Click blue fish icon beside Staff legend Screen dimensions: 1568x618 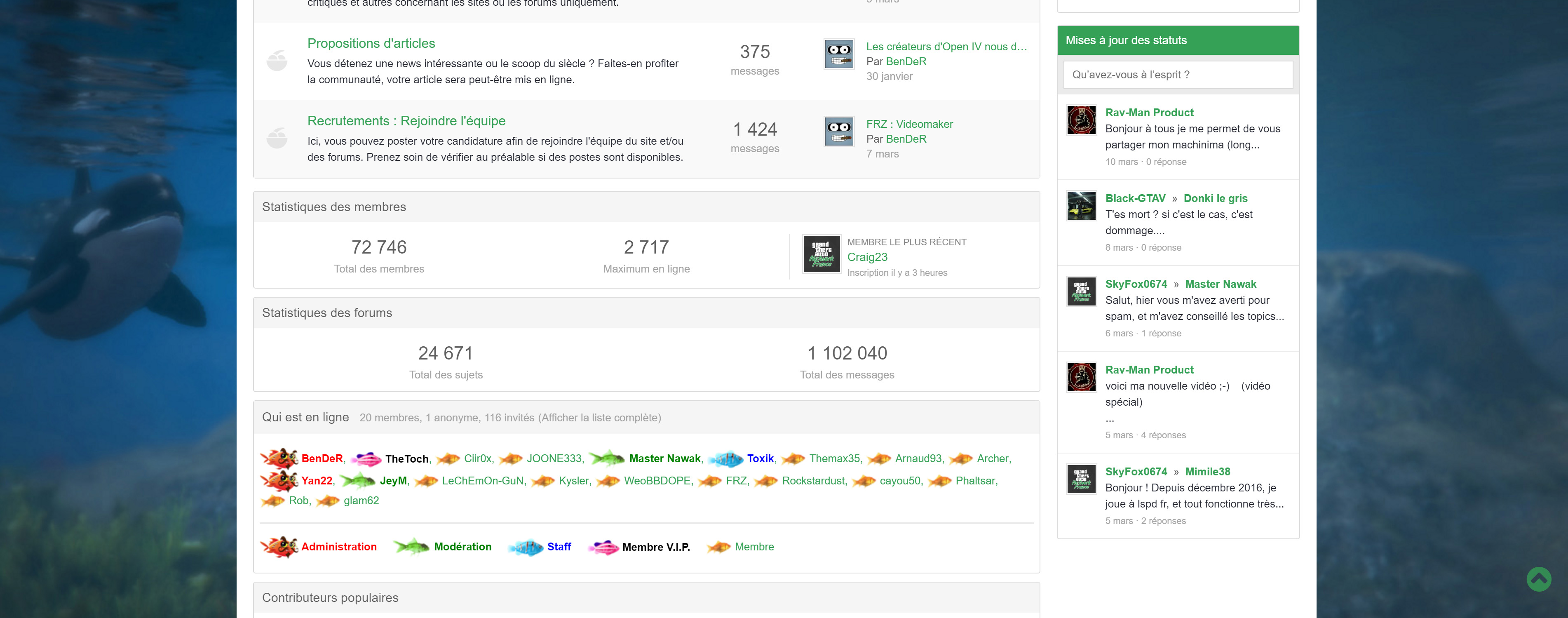(526, 548)
